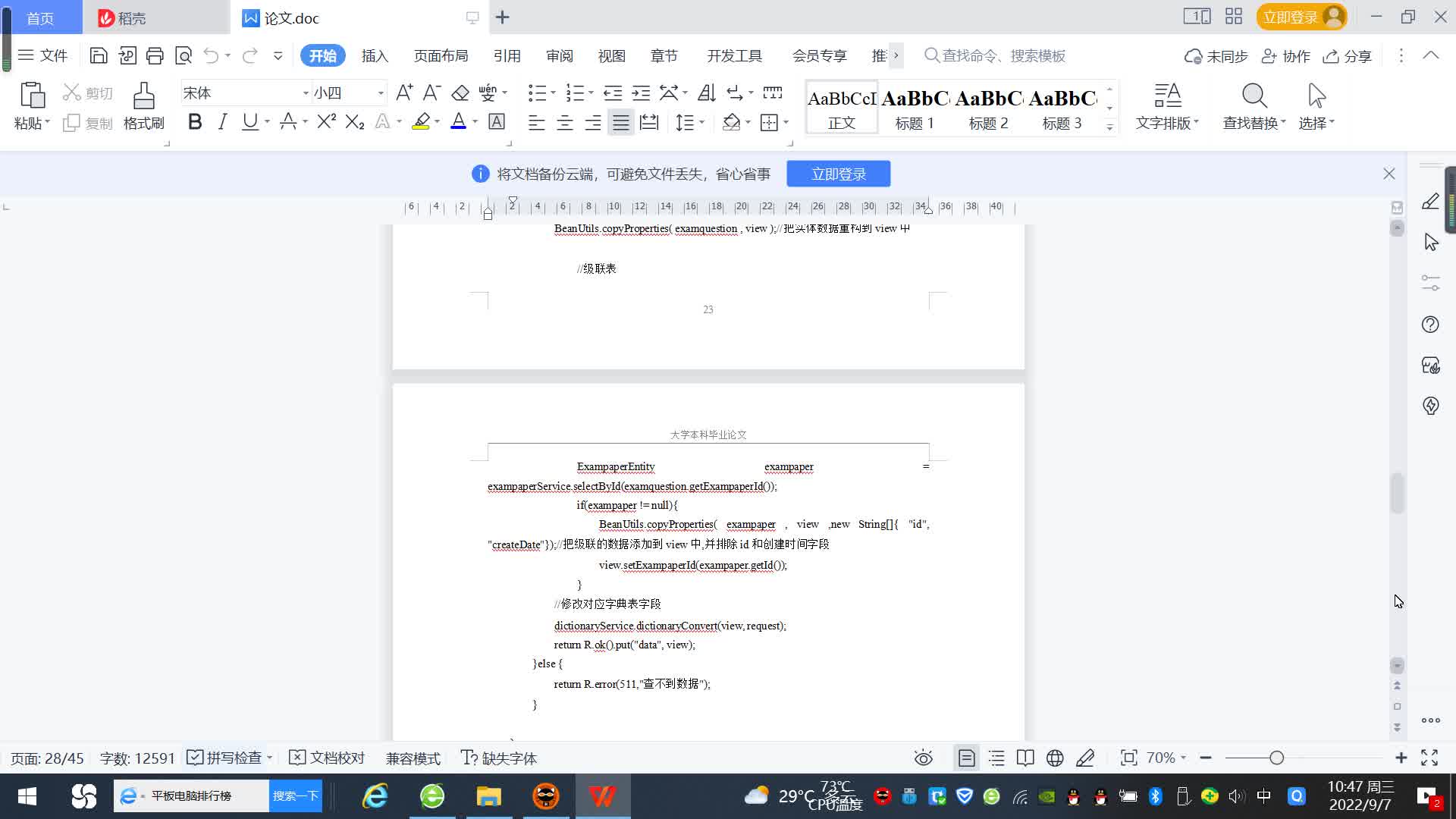
Task: Open Print Preview icon
Action: (x=184, y=55)
